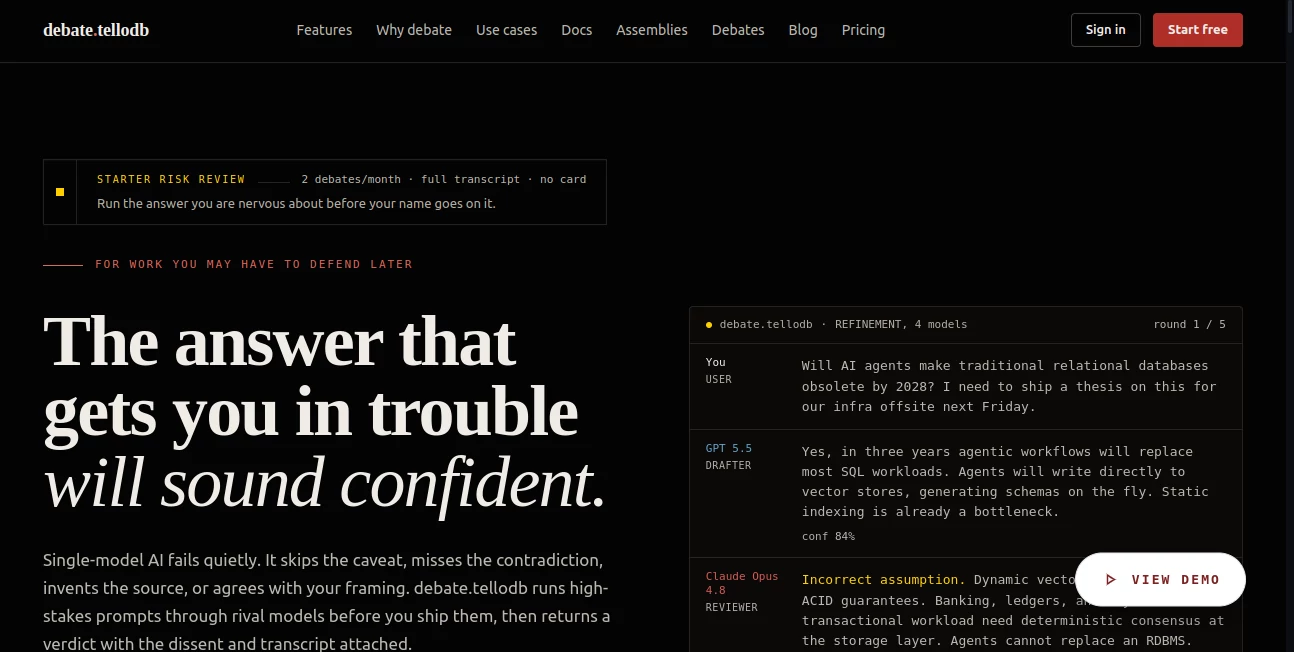This screenshot has height=652, width=1294.
Task: View Pricing page
Action: point(863,30)
